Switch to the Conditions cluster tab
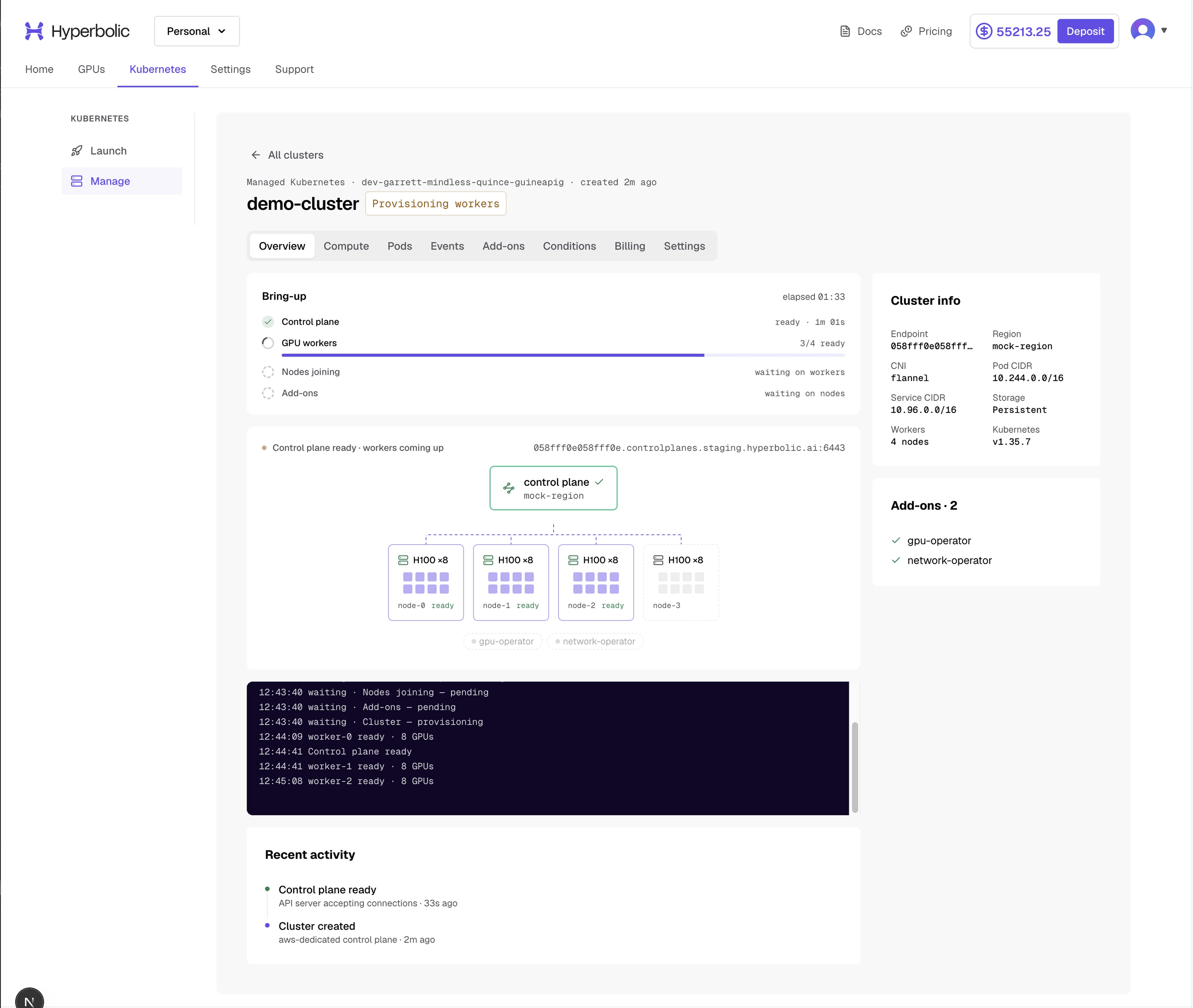This screenshot has height=1008, width=1193. click(569, 246)
